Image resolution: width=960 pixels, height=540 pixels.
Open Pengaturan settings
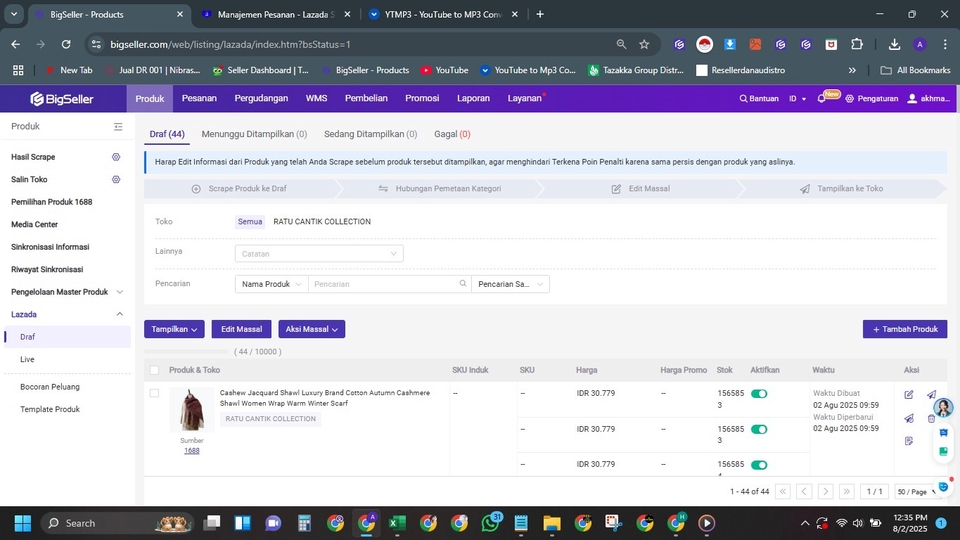[871, 99]
